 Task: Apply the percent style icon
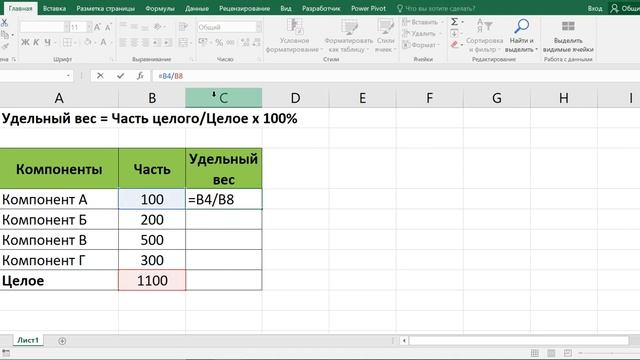point(219,42)
